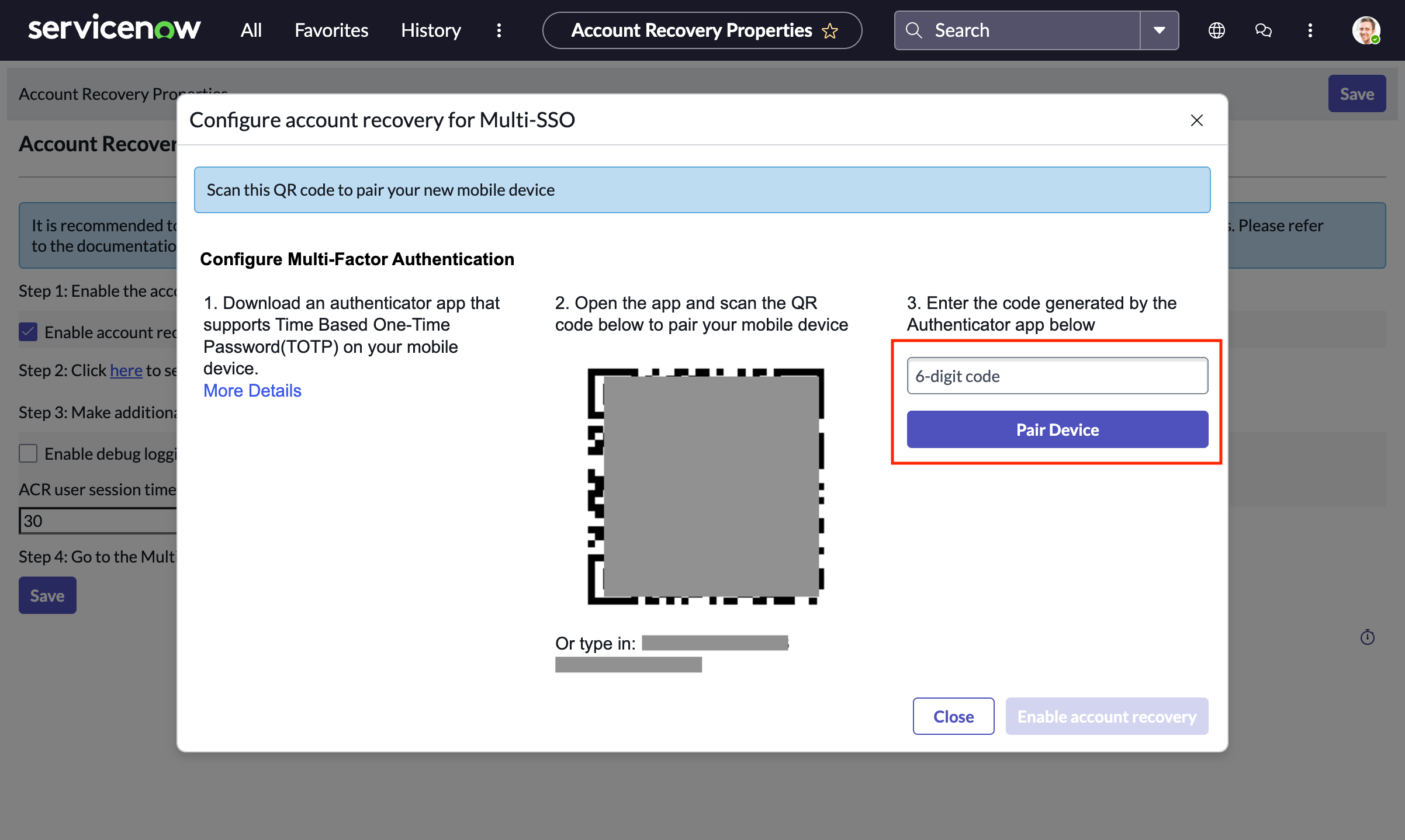
Task: Click Close in the Multi-SSO dialog
Action: click(x=953, y=716)
